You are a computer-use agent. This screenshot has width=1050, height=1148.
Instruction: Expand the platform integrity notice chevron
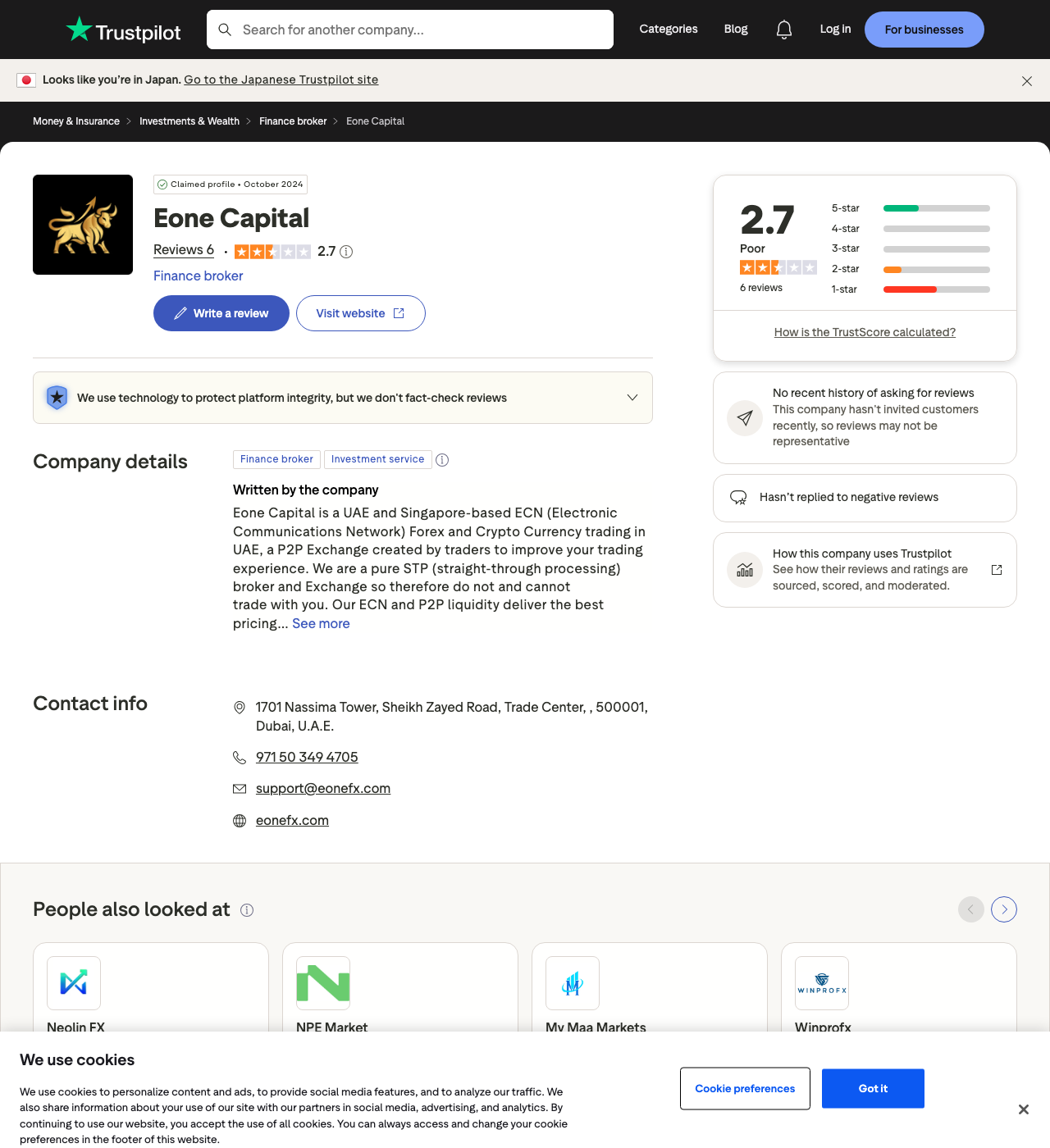632,398
